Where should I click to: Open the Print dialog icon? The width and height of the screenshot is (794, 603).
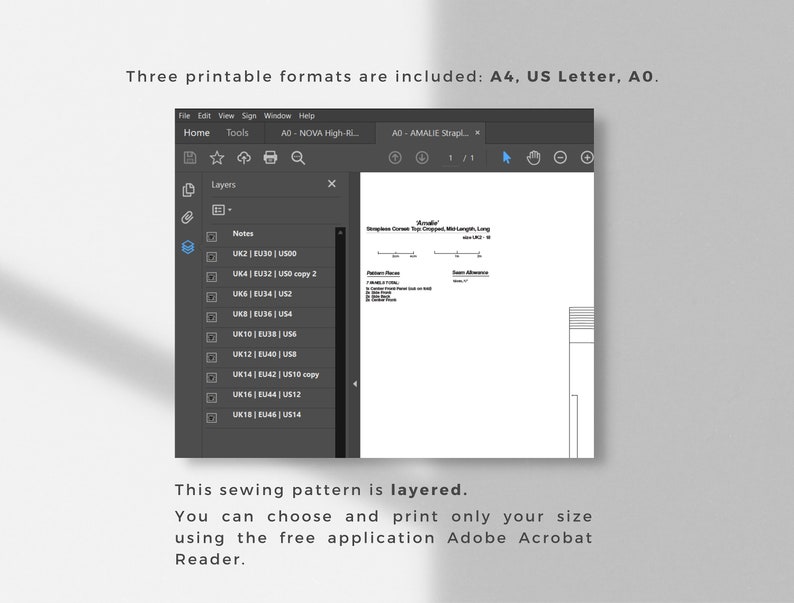click(270, 157)
